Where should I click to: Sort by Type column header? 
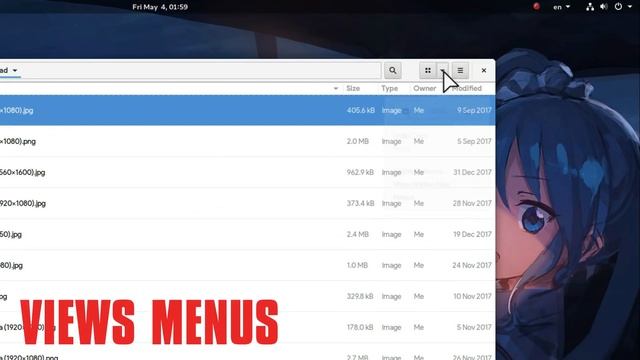tap(389, 89)
